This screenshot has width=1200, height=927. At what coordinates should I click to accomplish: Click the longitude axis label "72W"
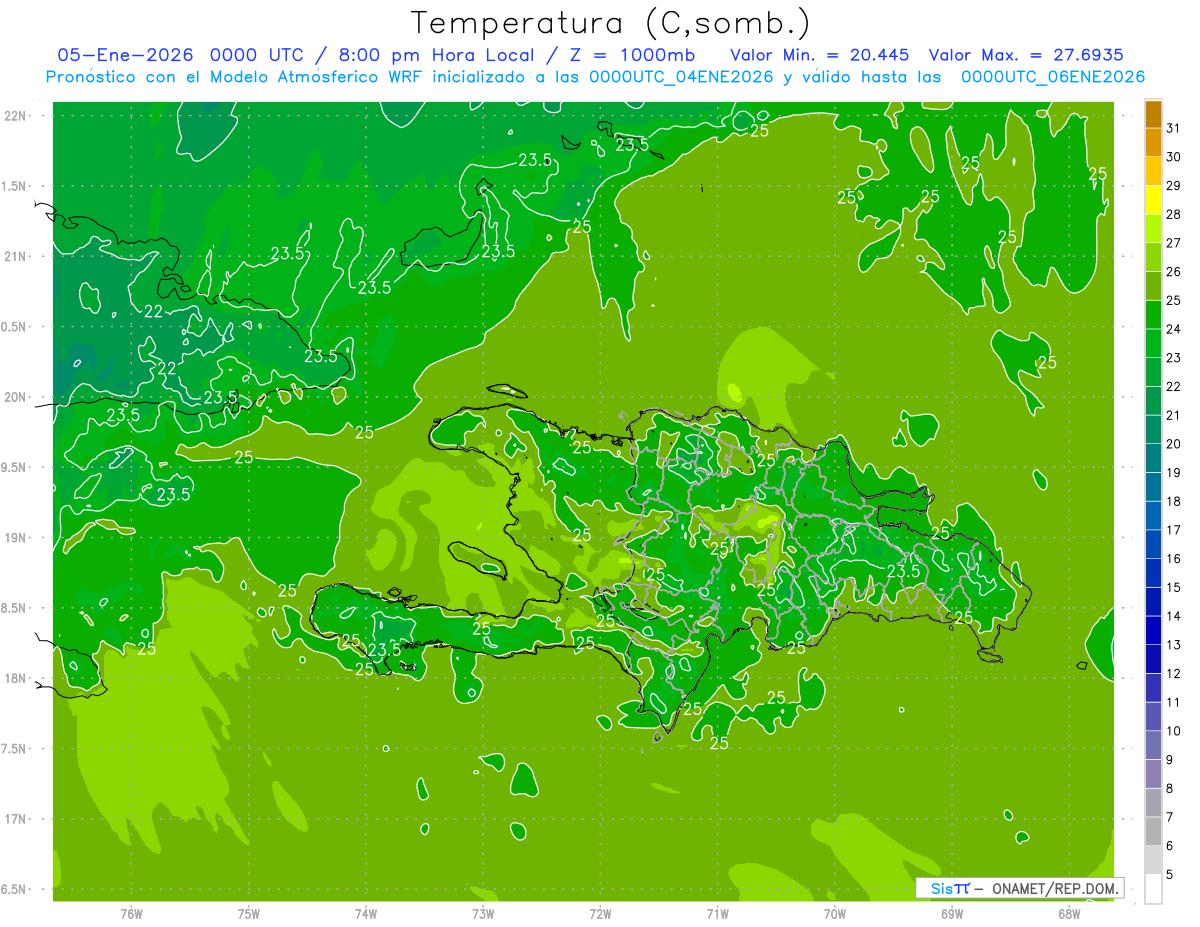click(600, 914)
